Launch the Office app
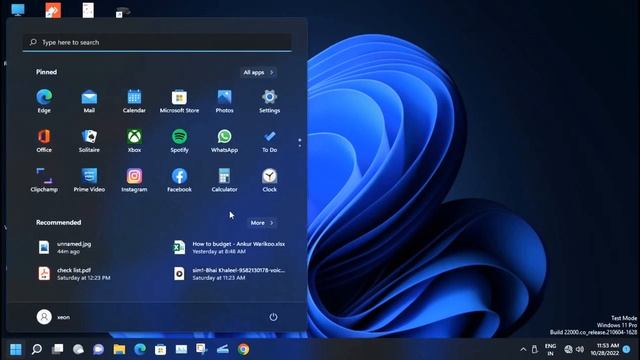Viewport: 640px width, 360px height. click(44, 141)
